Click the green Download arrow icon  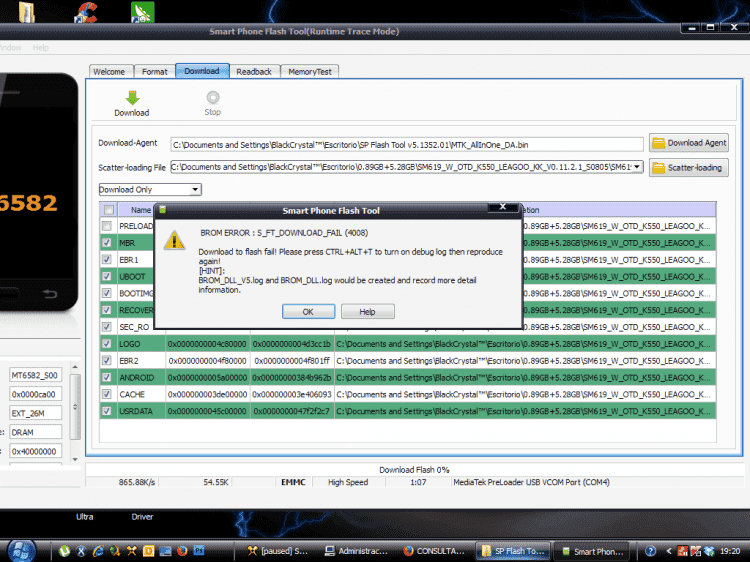pyautogui.click(x=132, y=98)
